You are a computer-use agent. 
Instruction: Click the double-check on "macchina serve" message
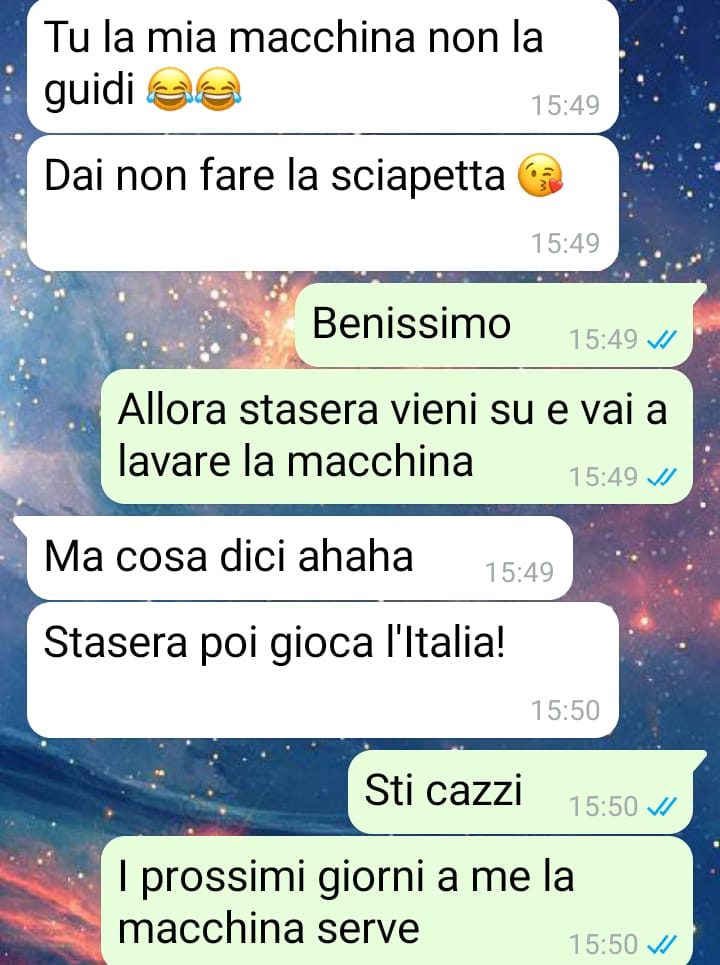point(663,944)
